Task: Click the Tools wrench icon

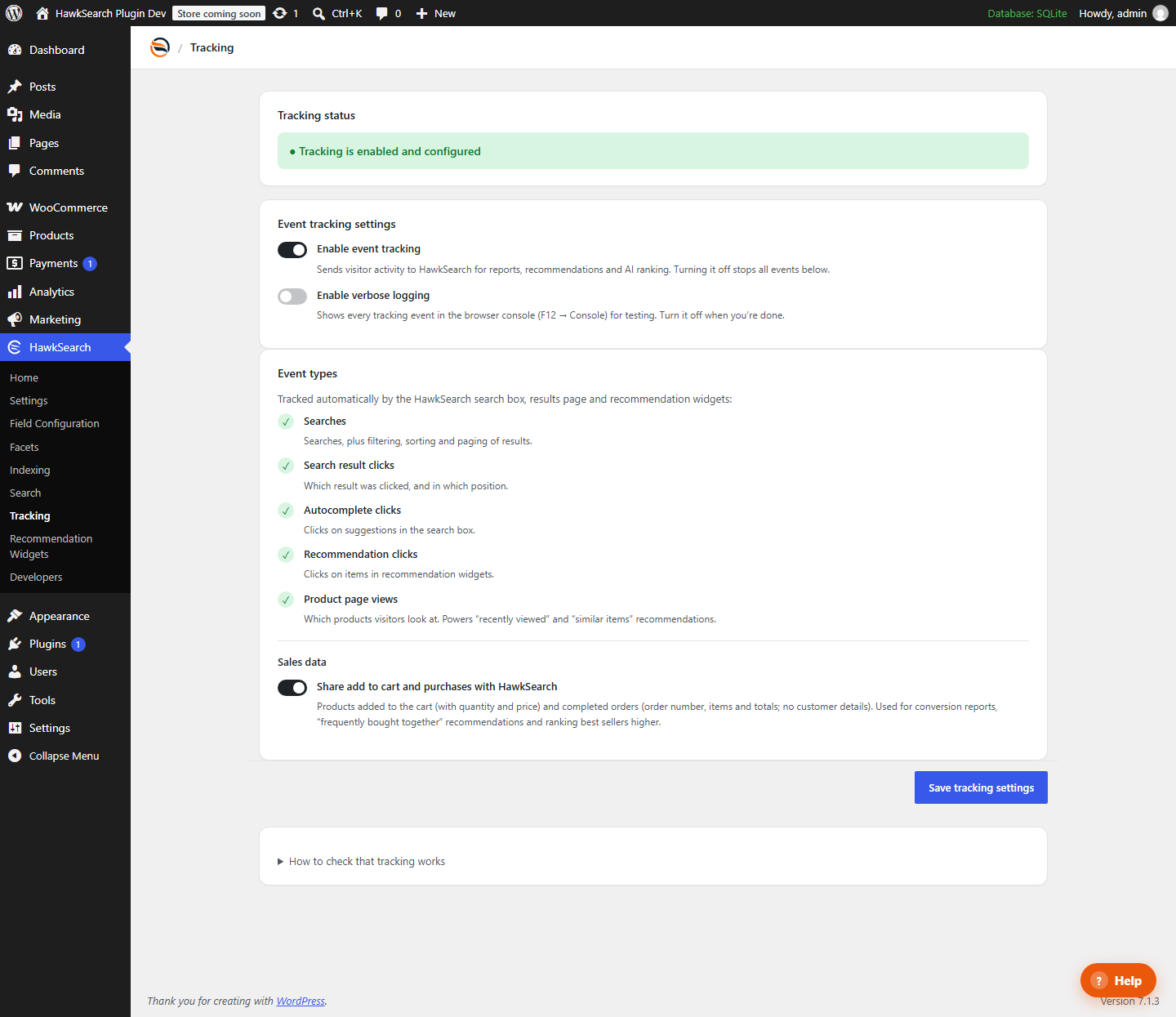Action: (x=15, y=700)
